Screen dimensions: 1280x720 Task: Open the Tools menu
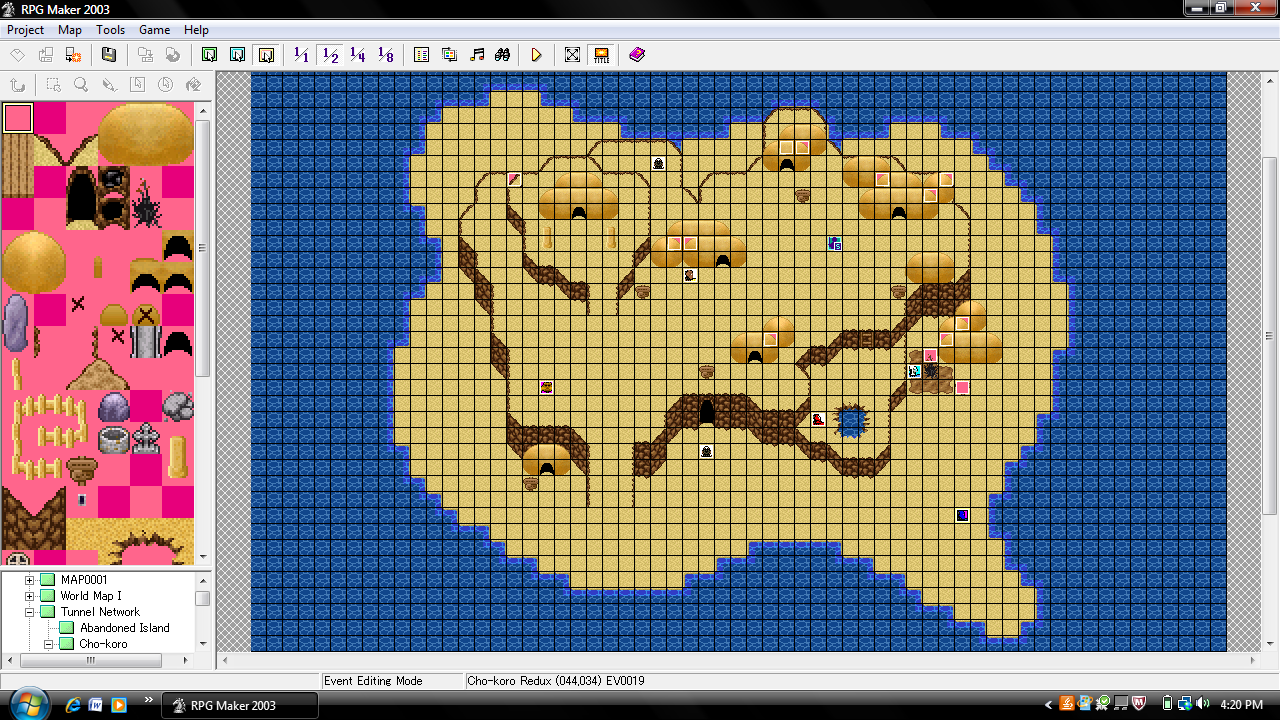[111, 30]
